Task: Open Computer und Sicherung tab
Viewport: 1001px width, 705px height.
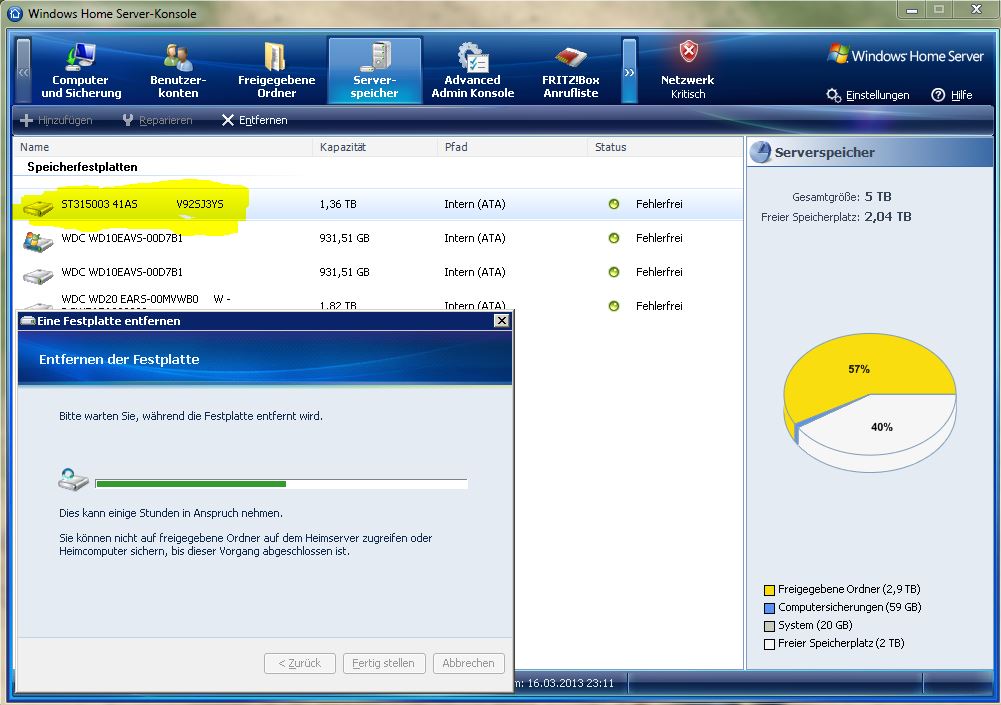Action: tap(81, 70)
